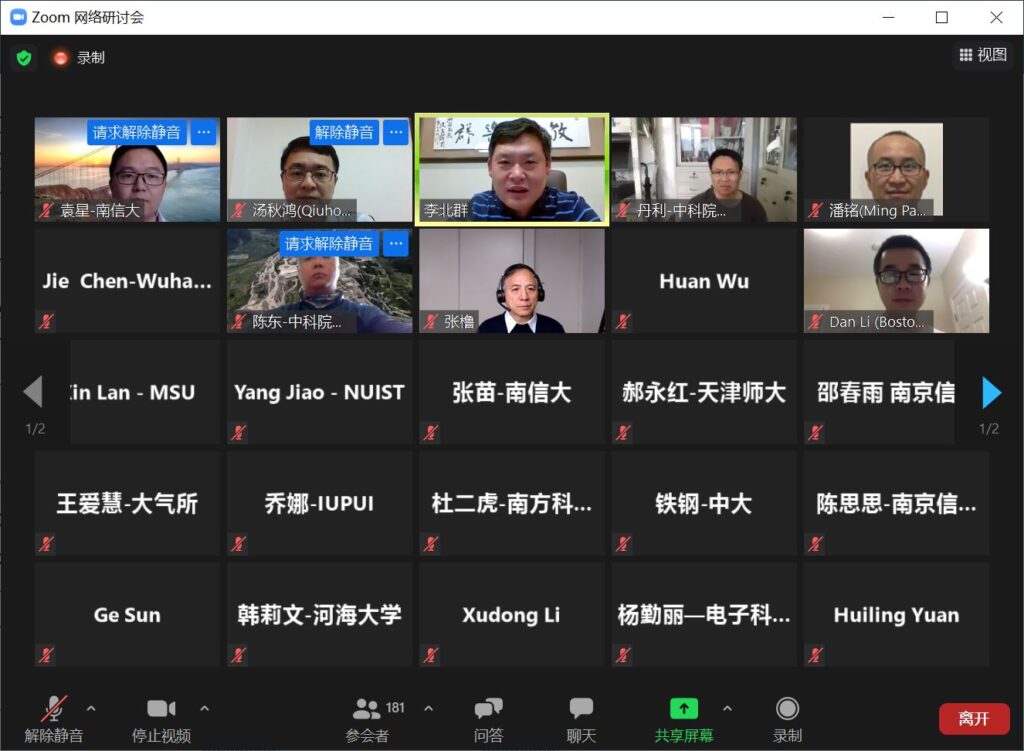This screenshot has height=751, width=1024.
Task: Open the 视图 view layout button
Action: click(983, 55)
